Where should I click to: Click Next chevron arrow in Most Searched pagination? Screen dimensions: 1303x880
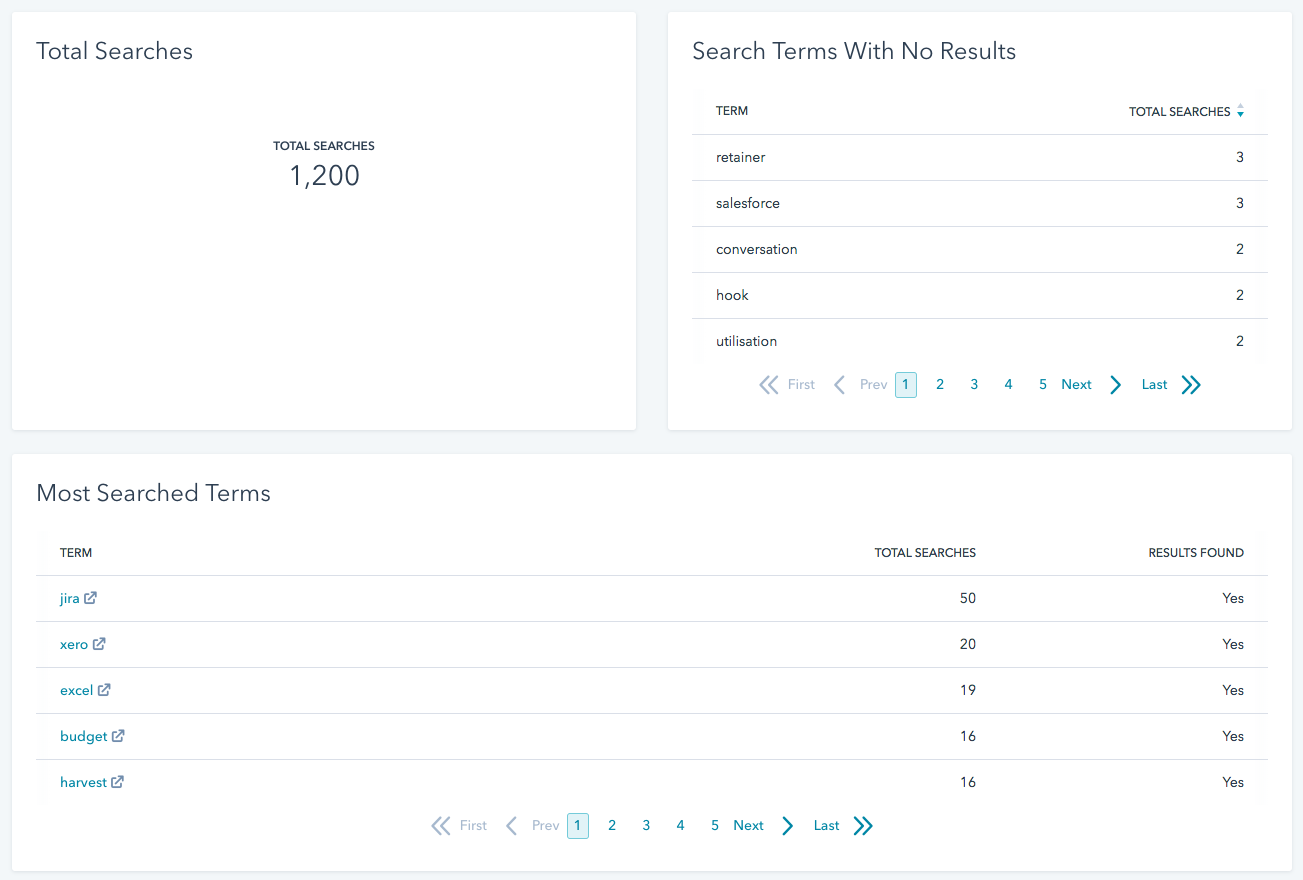point(787,826)
